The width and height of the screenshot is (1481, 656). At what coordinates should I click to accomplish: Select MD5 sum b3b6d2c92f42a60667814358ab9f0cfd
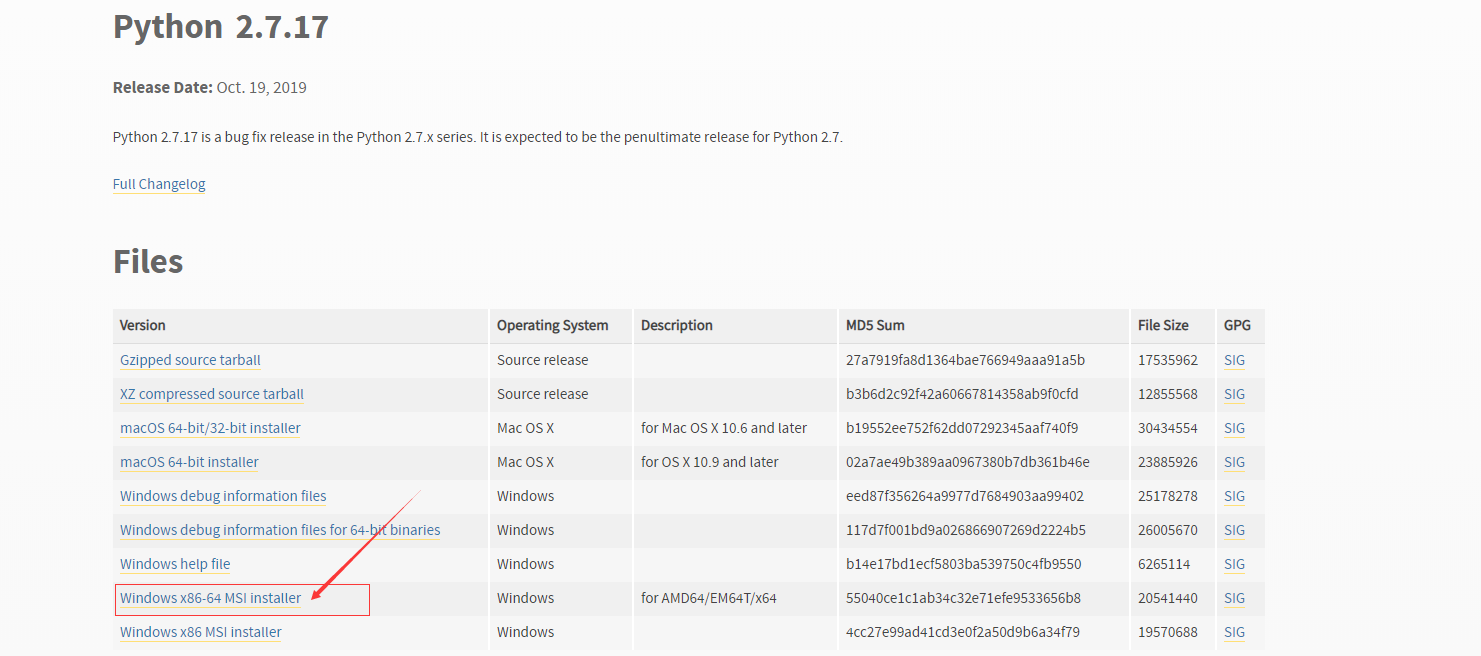pyautogui.click(x=962, y=394)
